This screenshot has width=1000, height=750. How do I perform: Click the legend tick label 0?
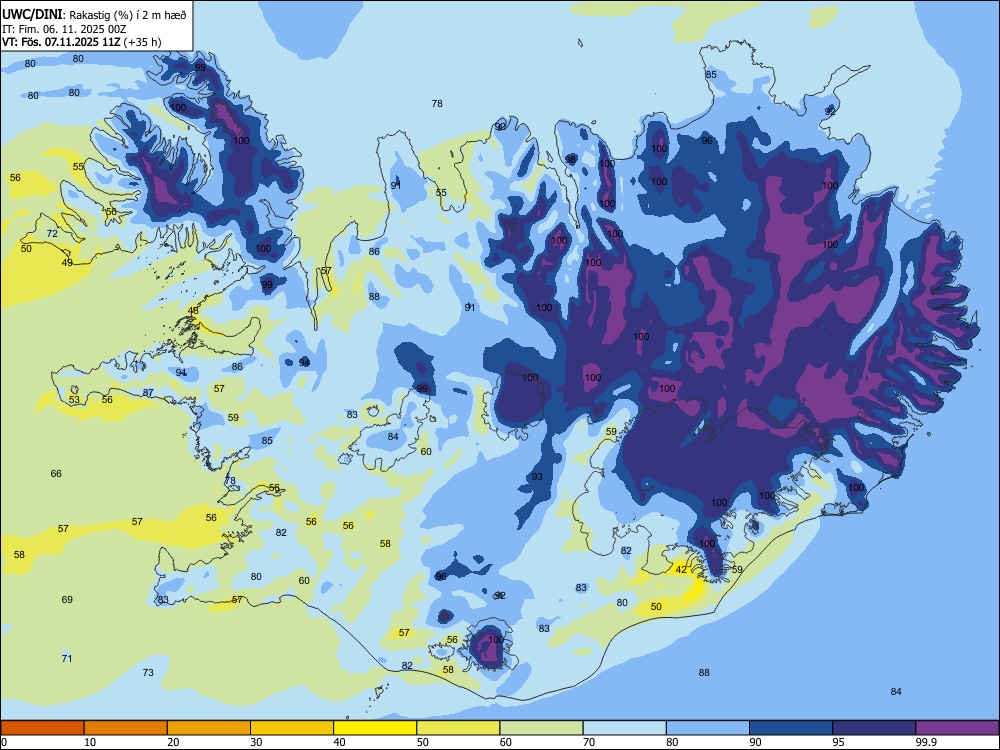[4, 742]
